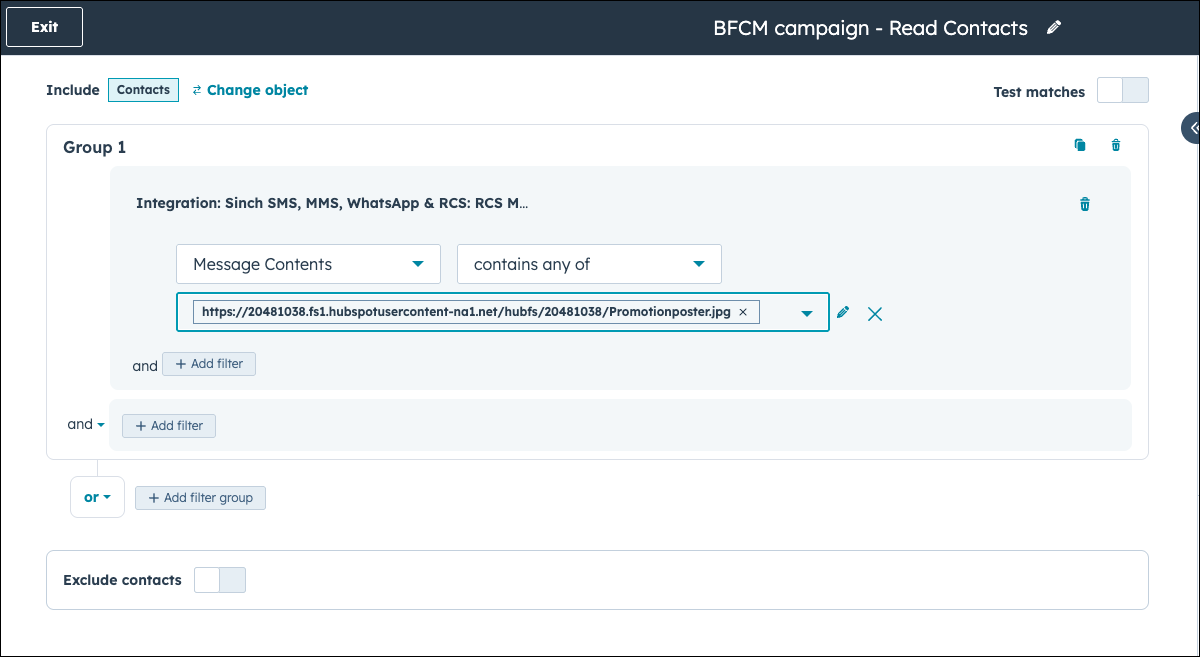
Task: Add a new filter group
Action: point(201,497)
